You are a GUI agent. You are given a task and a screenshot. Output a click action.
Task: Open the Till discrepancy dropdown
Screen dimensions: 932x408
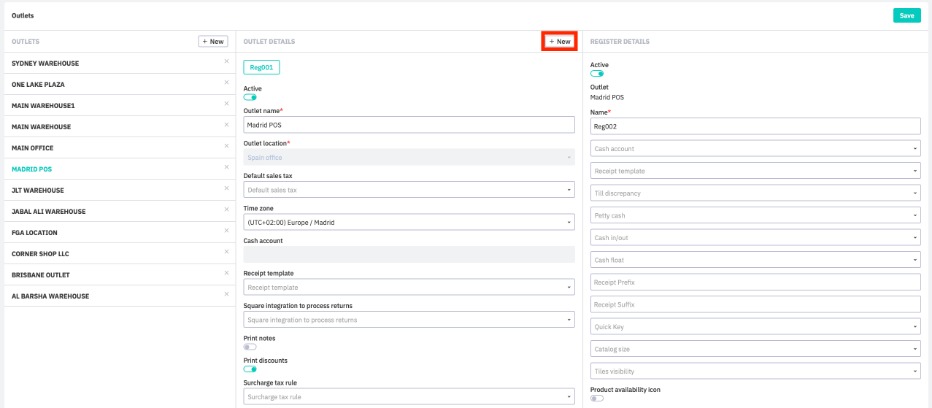pyautogui.click(x=754, y=193)
